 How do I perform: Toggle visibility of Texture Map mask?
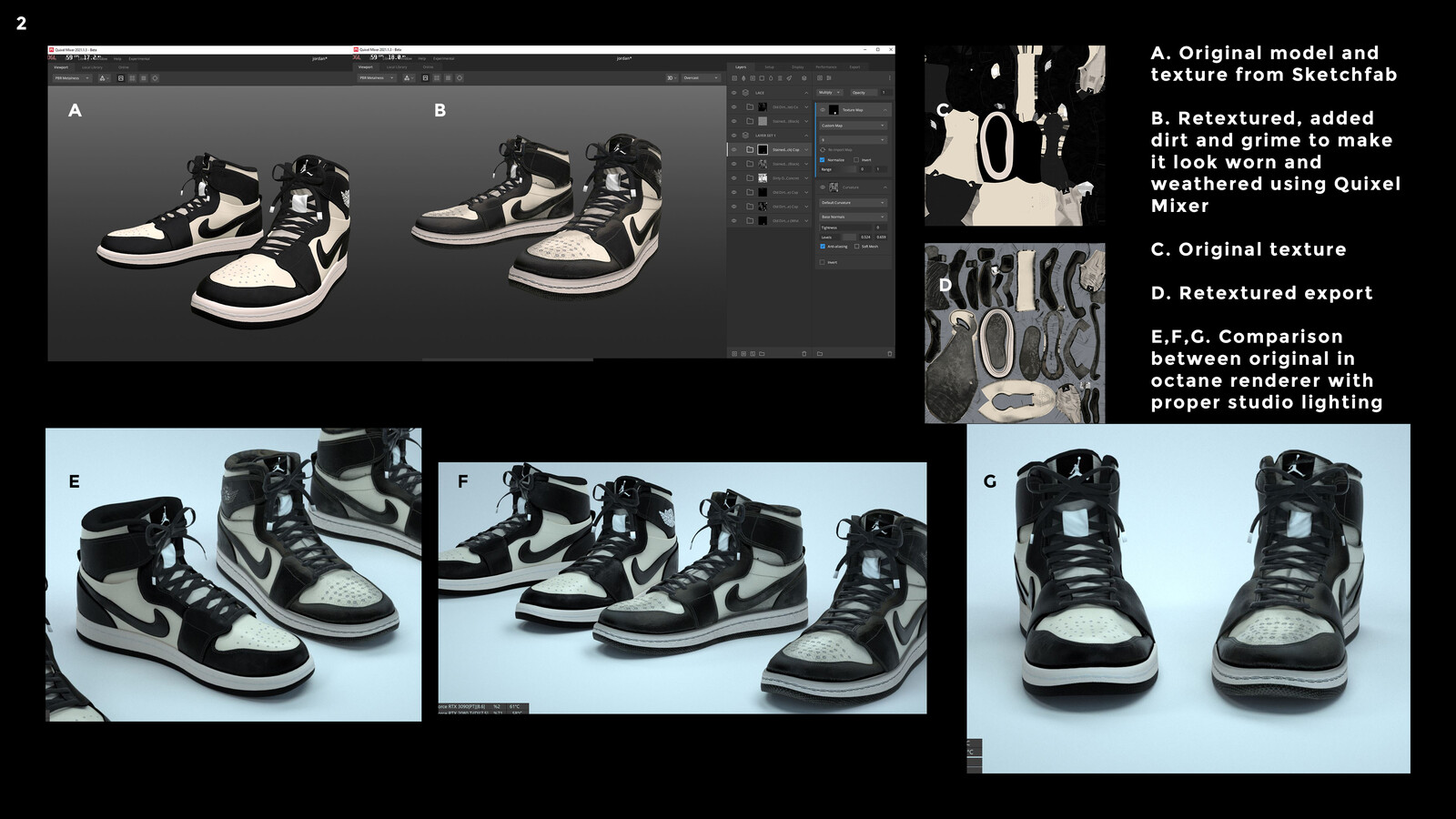823,110
